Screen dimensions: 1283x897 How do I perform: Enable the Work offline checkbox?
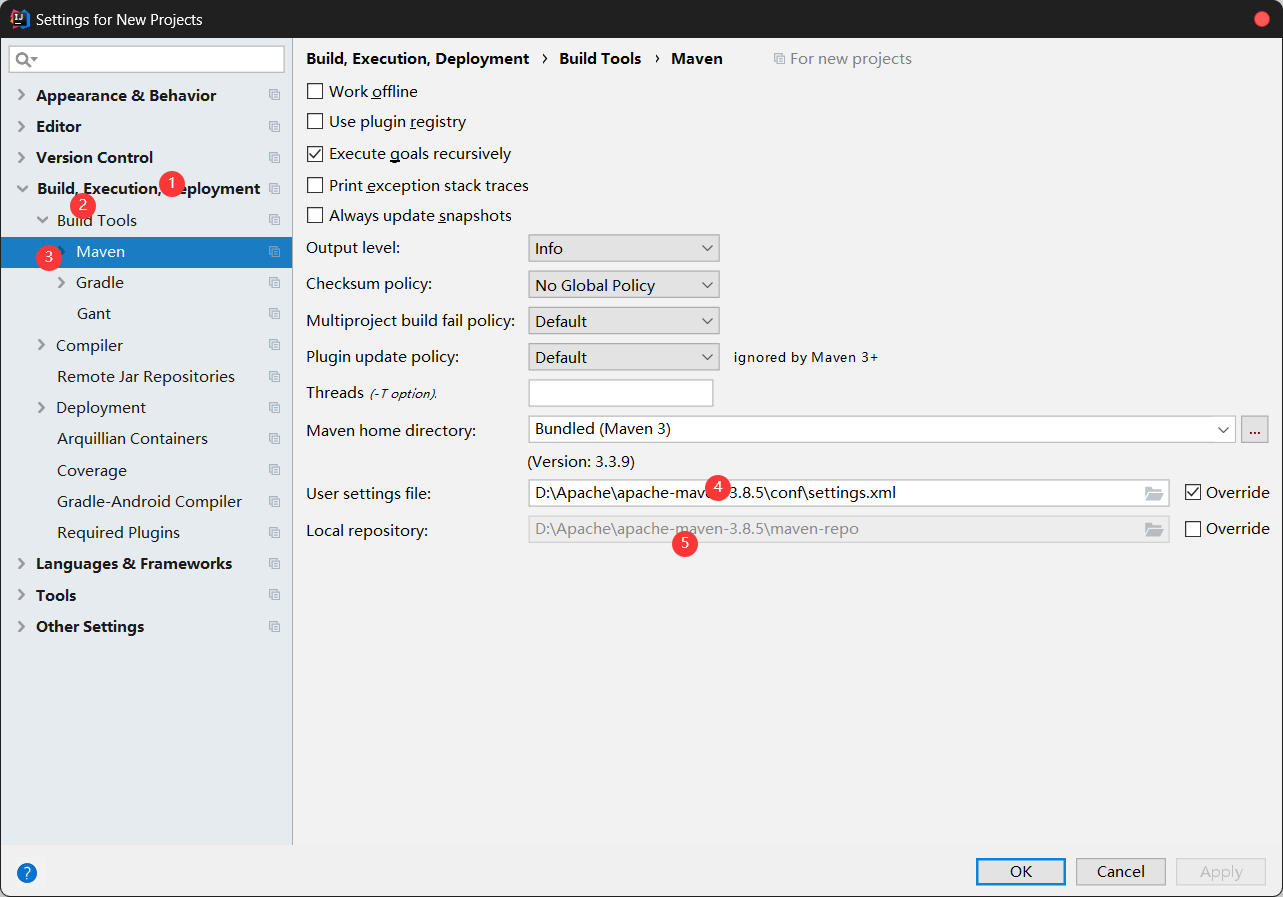point(315,91)
